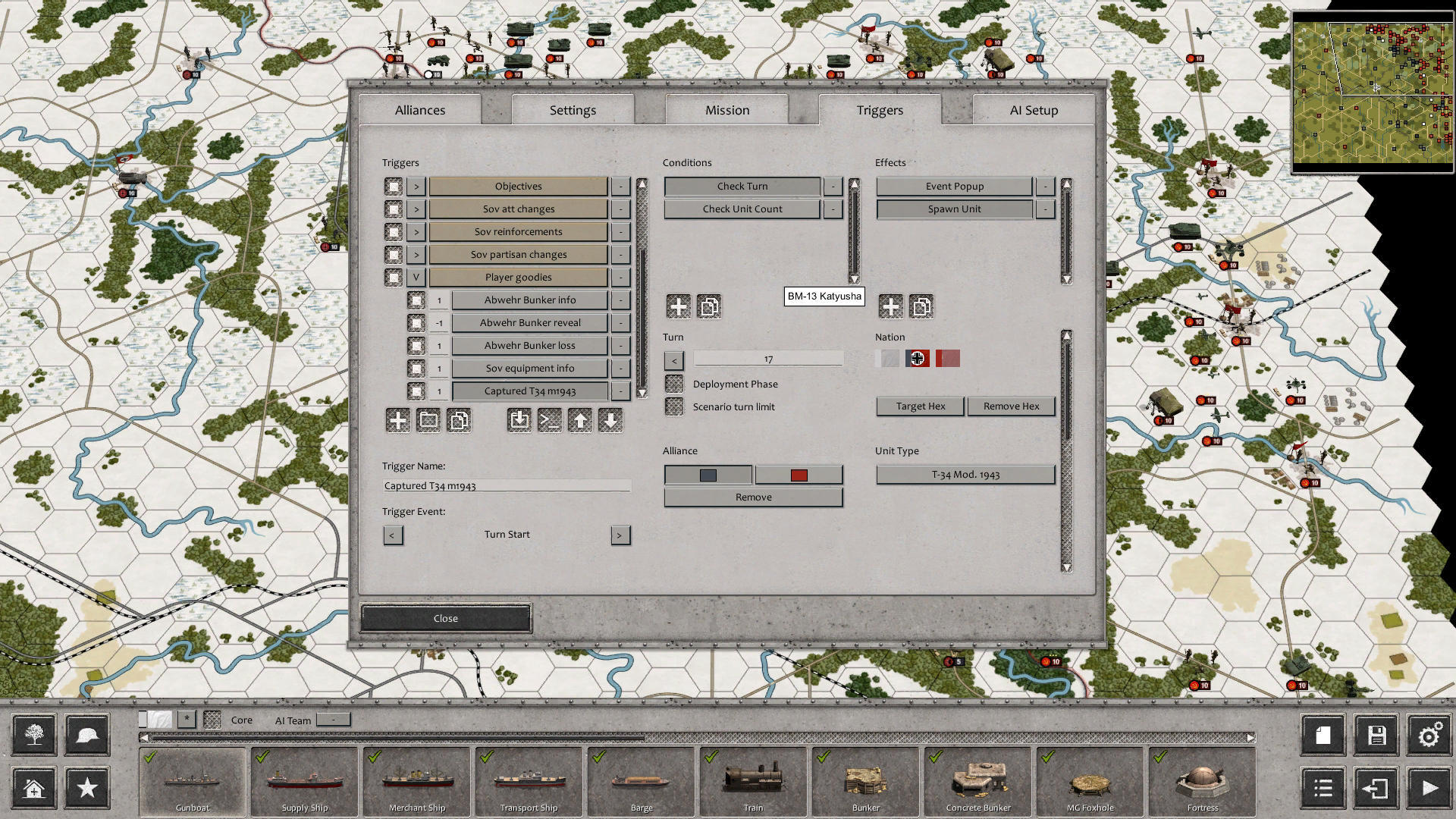
Task: Edit the Trigger Name field
Action: 507,486
